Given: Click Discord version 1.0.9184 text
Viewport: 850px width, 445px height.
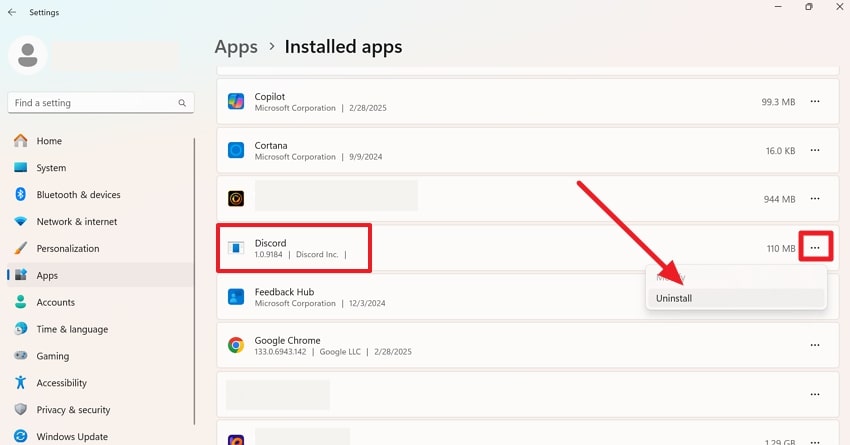Looking at the screenshot, I should tap(268, 254).
